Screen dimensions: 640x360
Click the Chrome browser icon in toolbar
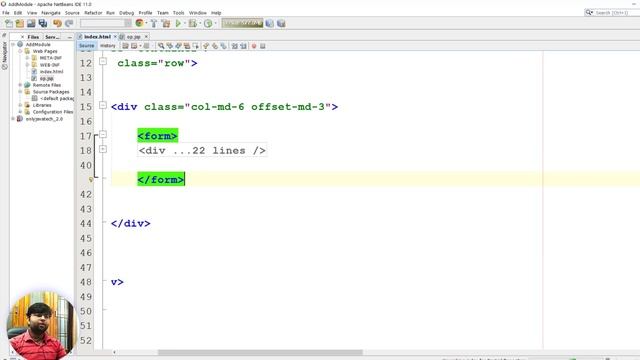(140, 23)
